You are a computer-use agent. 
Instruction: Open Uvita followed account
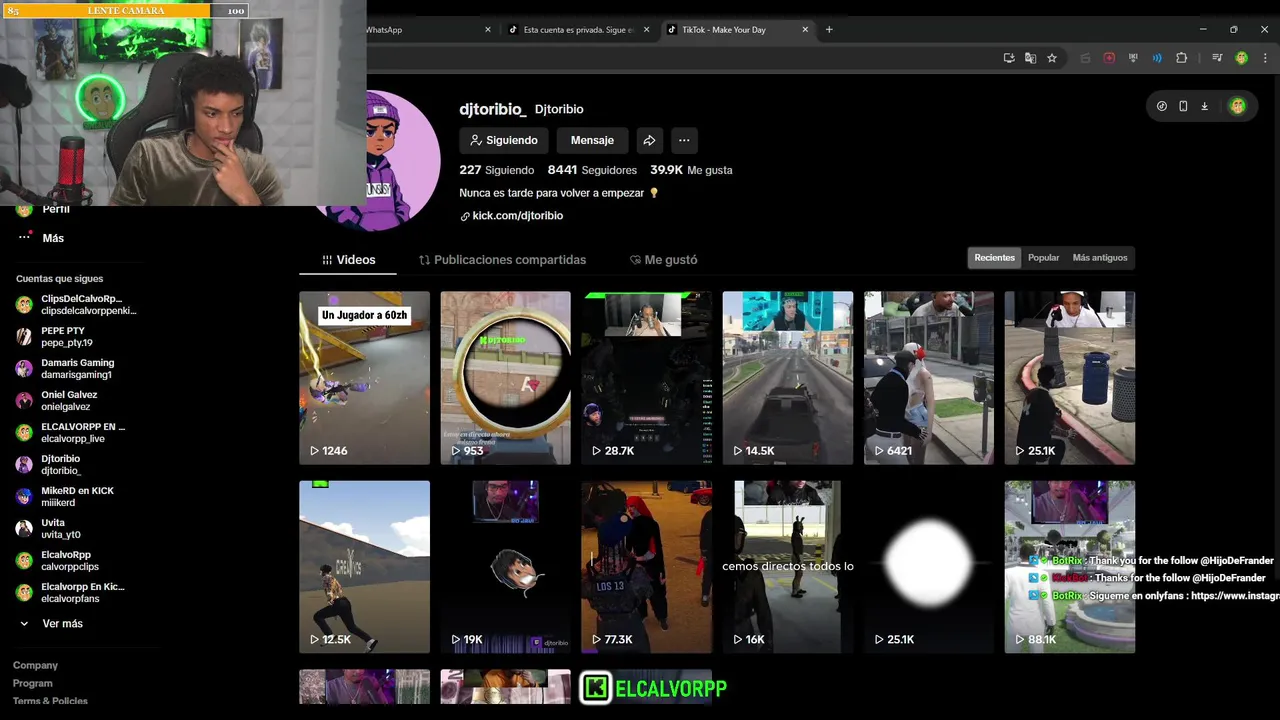tap(49, 529)
